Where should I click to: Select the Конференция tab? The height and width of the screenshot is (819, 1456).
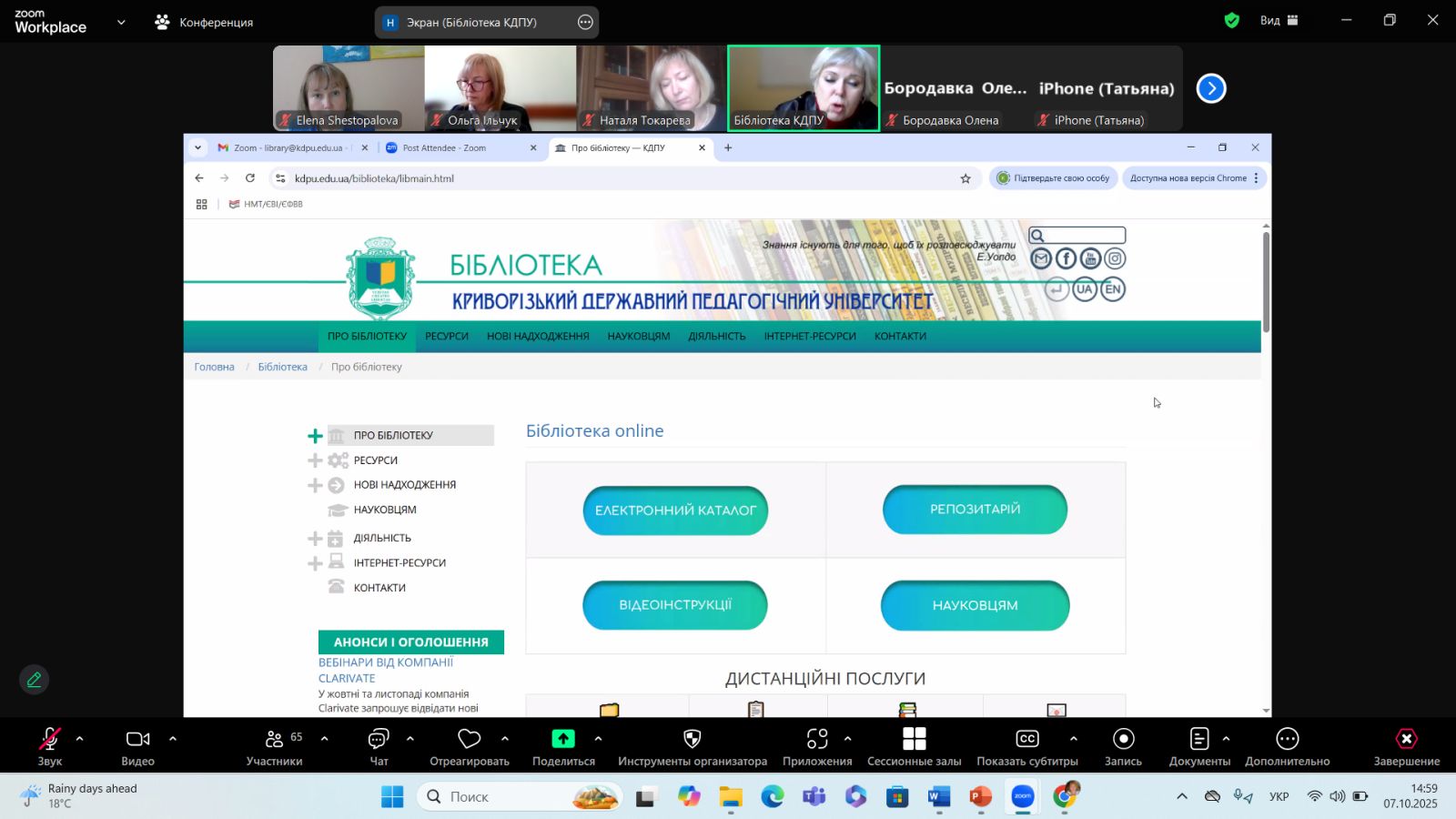pyautogui.click(x=205, y=22)
